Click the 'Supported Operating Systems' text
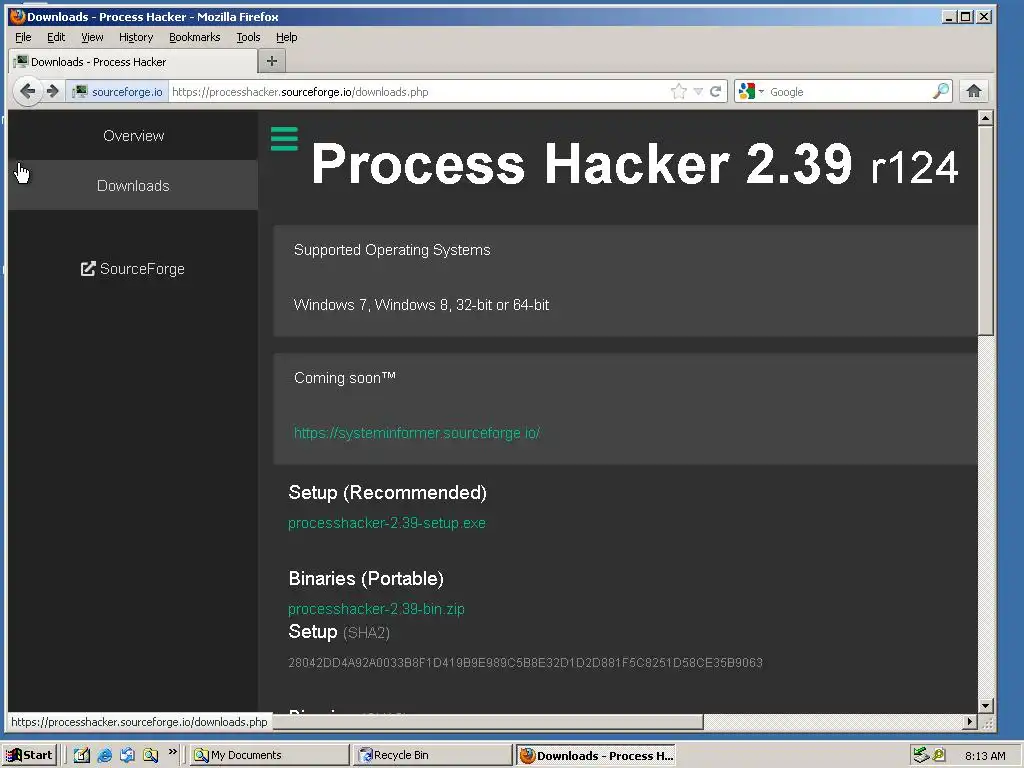Screen dimensions: 1024x768 click(392, 250)
